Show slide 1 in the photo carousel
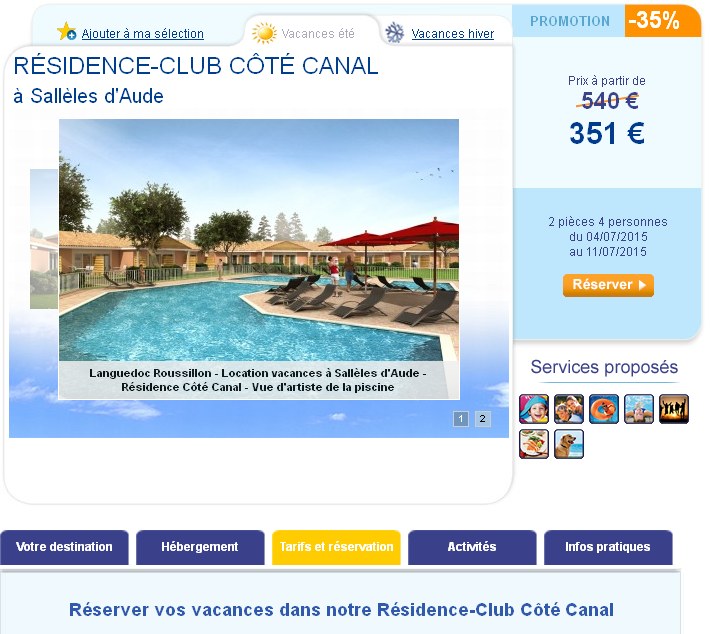The width and height of the screenshot is (710, 634). click(x=461, y=419)
